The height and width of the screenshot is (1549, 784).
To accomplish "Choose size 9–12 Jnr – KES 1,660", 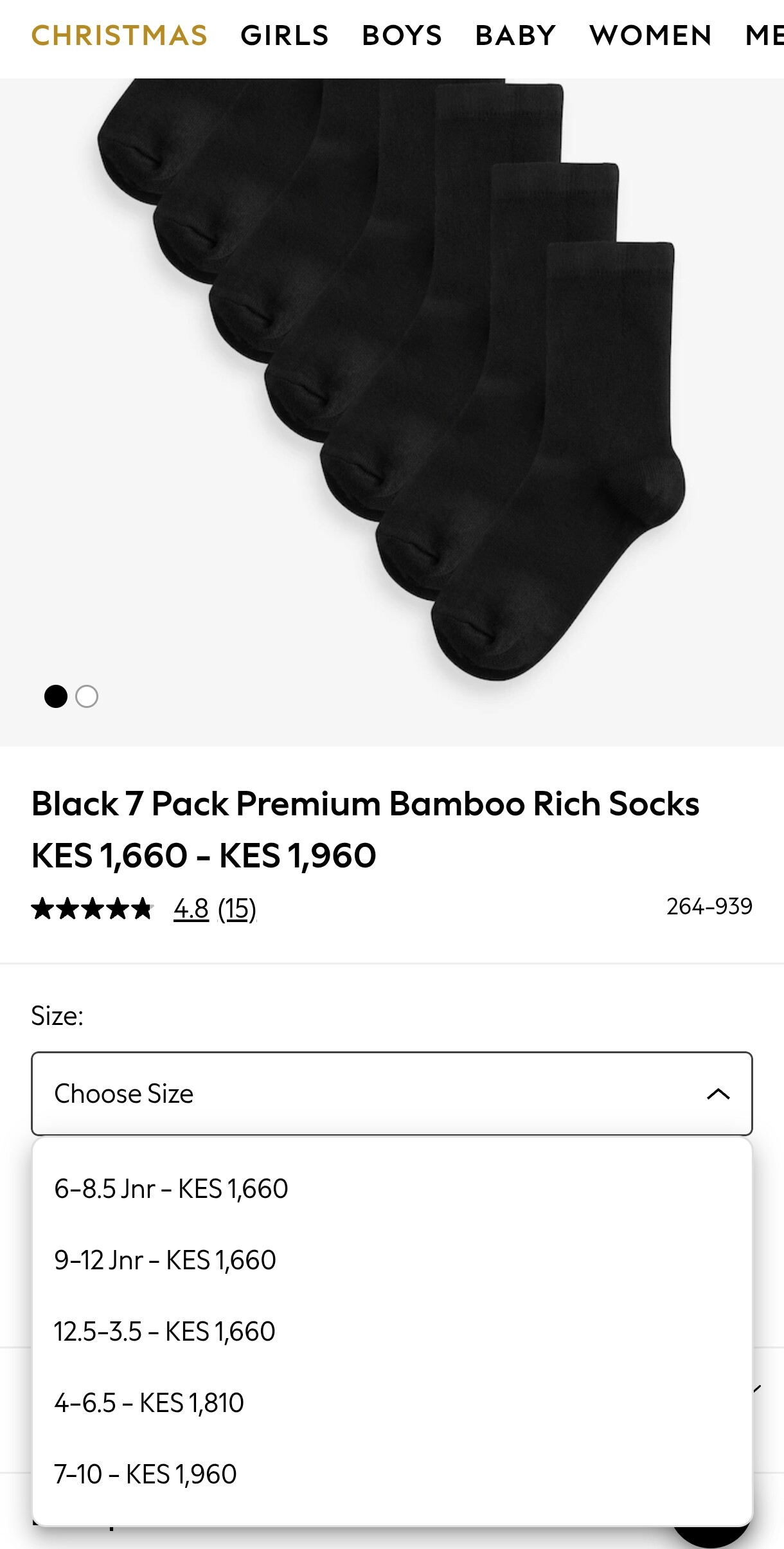I will pos(165,1260).
